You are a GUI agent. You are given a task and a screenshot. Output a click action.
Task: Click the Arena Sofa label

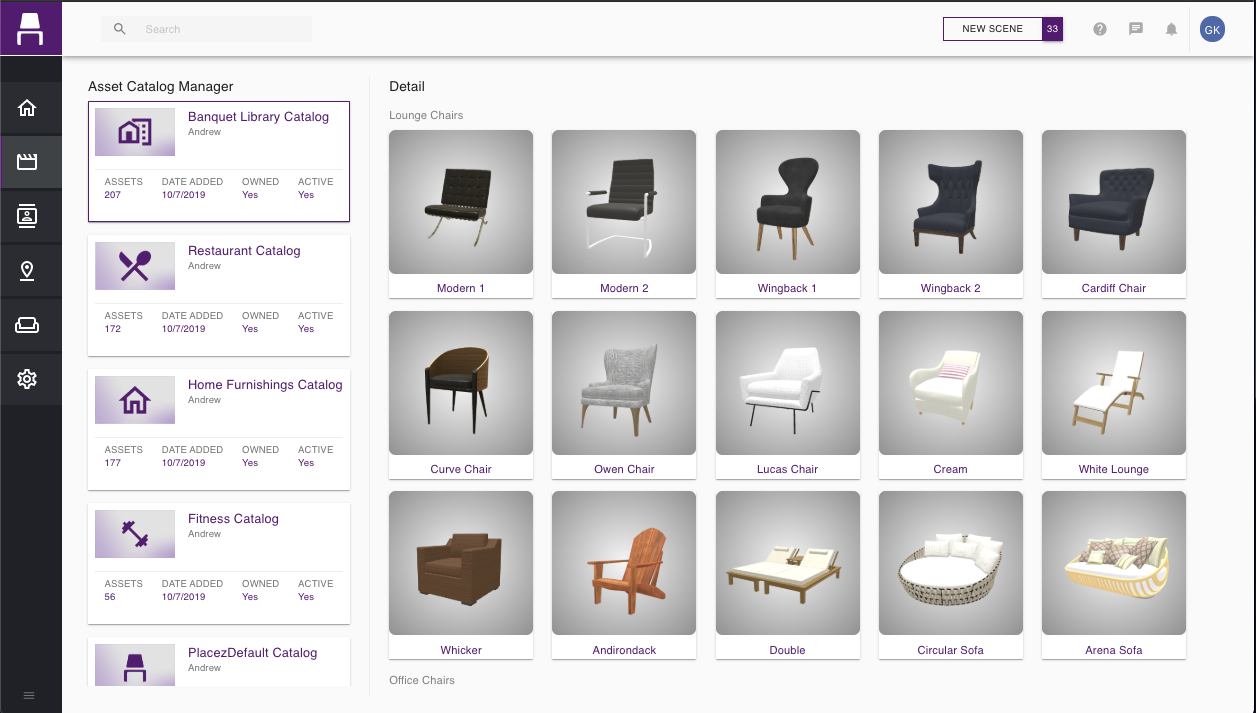pos(1114,650)
